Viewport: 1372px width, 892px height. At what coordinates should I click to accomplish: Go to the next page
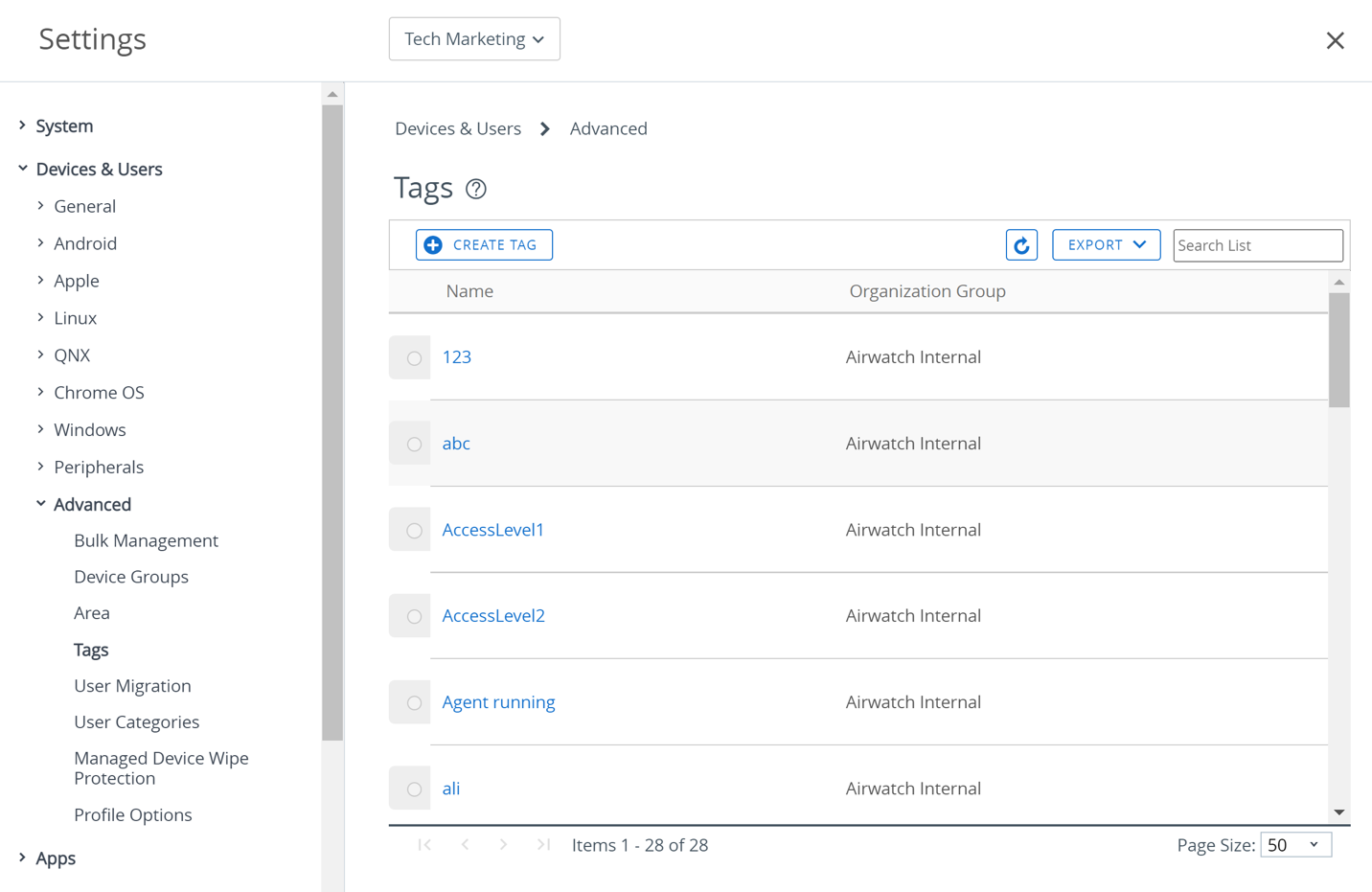[504, 844]
